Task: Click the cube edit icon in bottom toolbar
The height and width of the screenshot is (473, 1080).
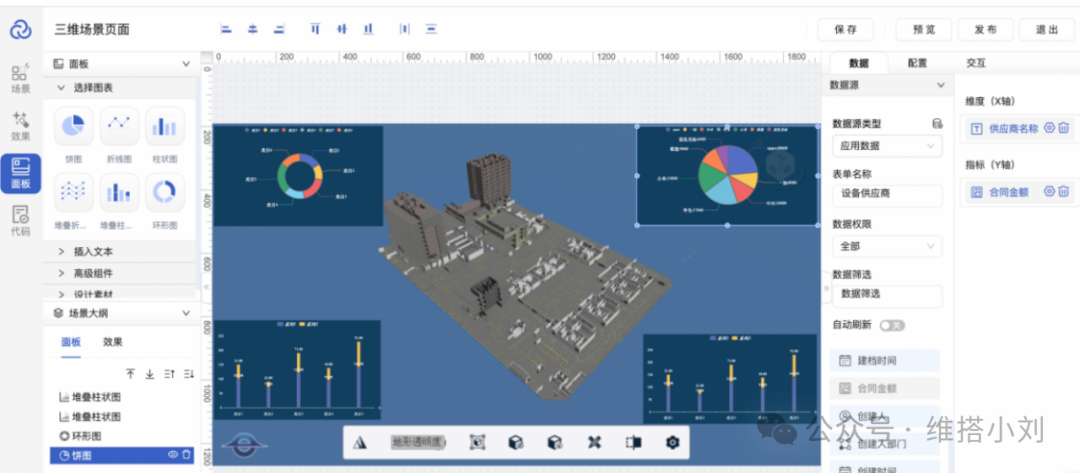Action: [x=515, y=443]
